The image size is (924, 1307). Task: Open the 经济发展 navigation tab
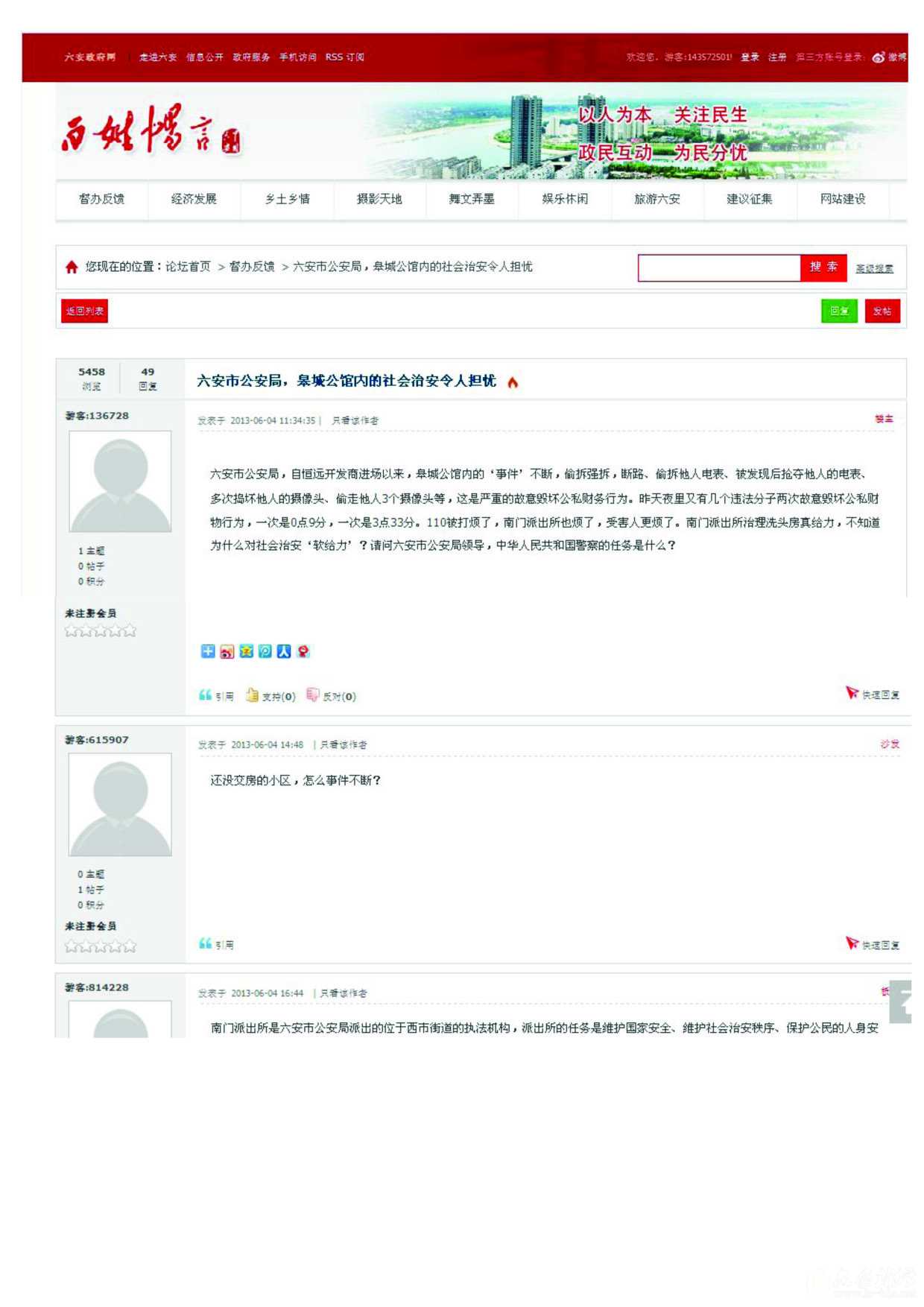click(x=194, y=199)
